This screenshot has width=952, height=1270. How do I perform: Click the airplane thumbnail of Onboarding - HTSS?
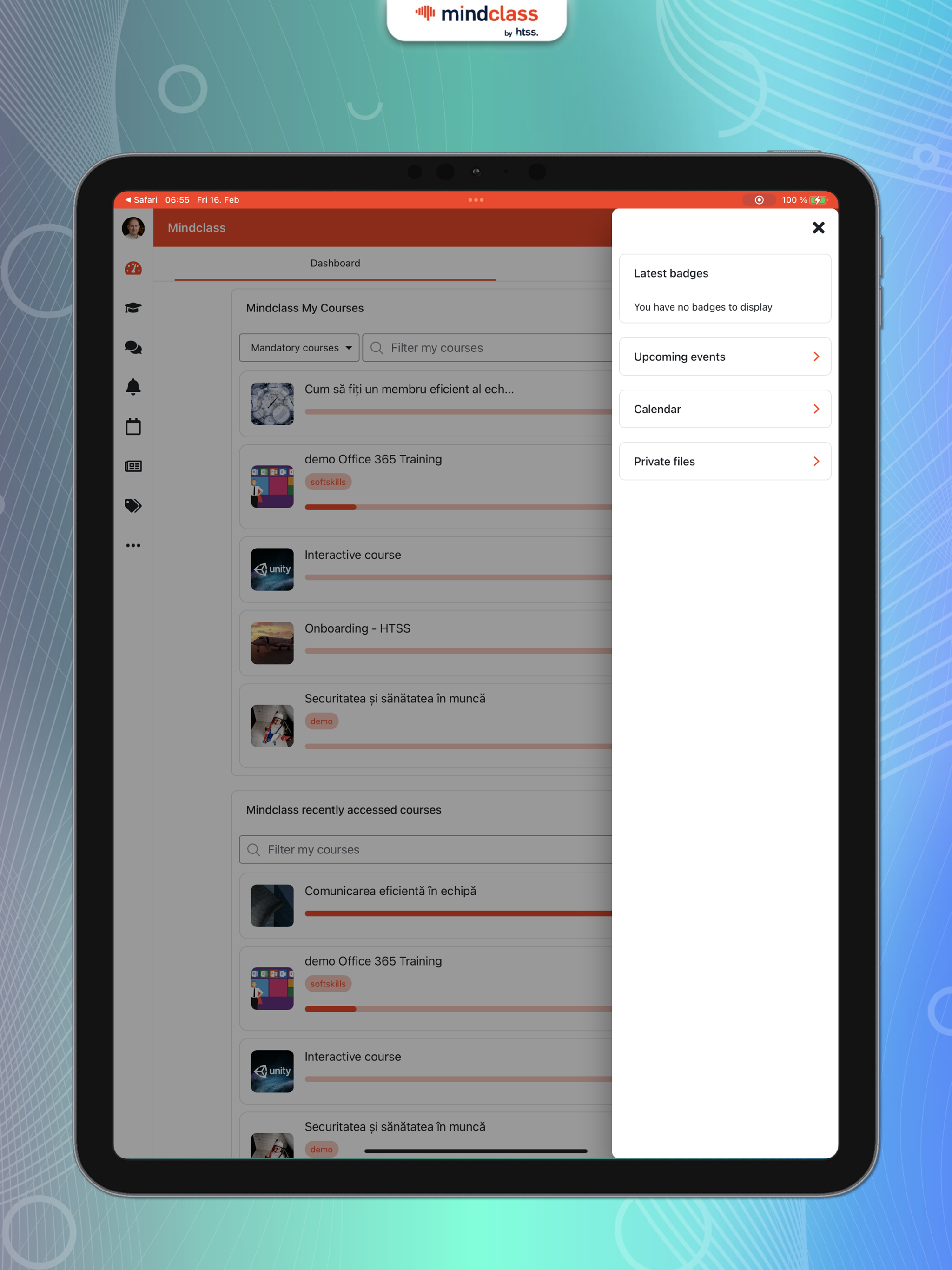(x=272, y=643)
